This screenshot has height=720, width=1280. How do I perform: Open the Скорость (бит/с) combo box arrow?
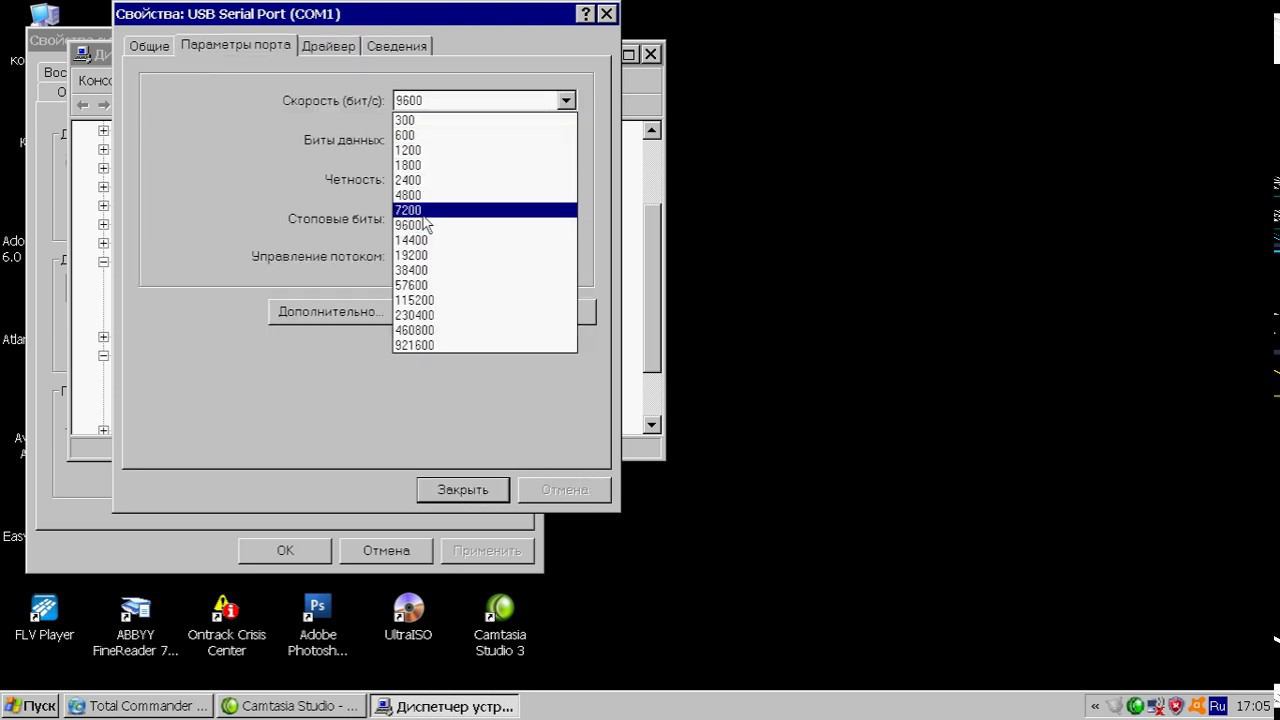(566, 100)
